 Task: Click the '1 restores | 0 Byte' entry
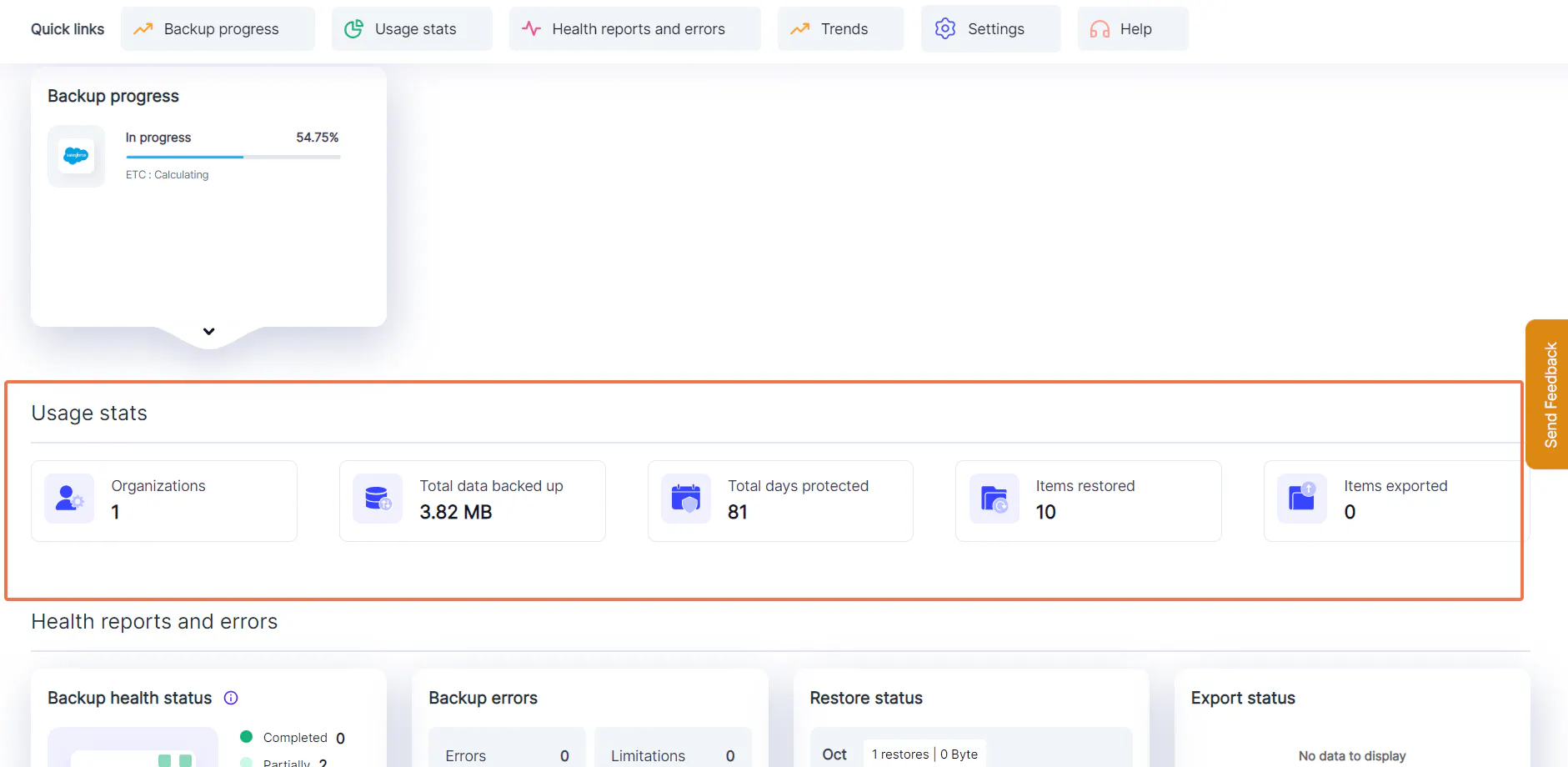click(924, 754)
